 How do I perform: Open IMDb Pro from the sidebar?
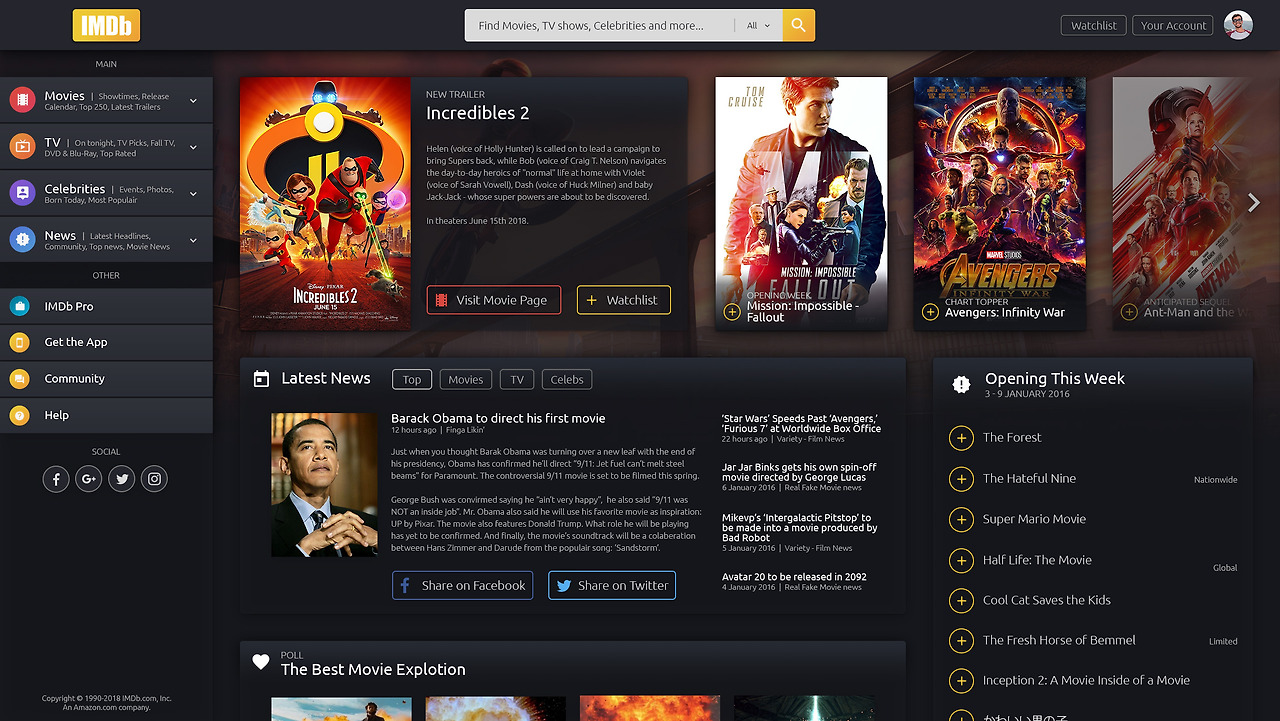106,306
